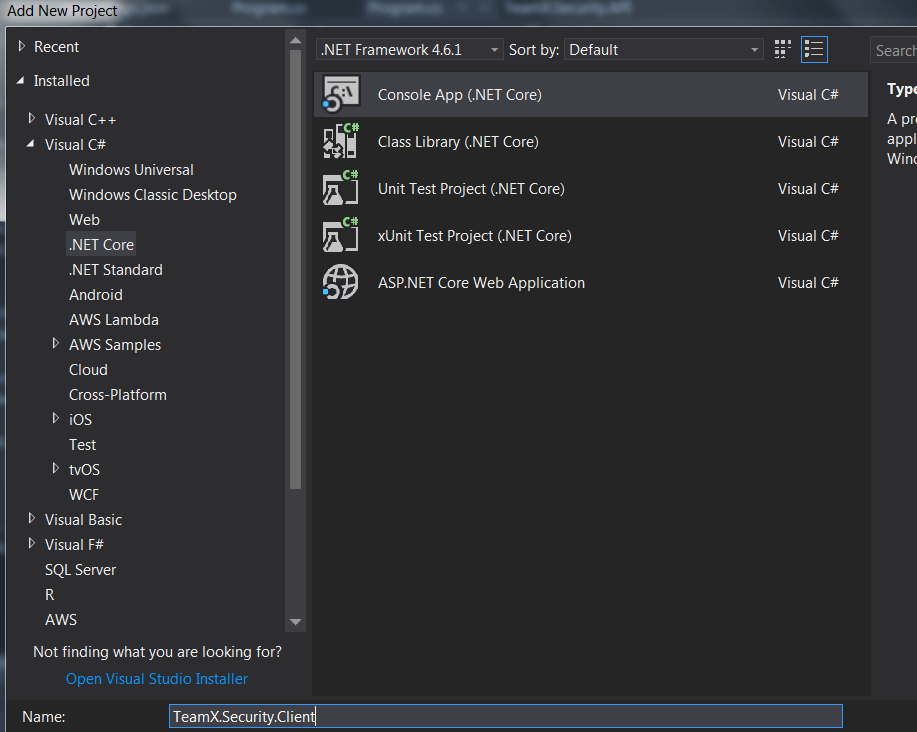917x732 pixels.
Task: Select the Web category
Action: point(84,219)
